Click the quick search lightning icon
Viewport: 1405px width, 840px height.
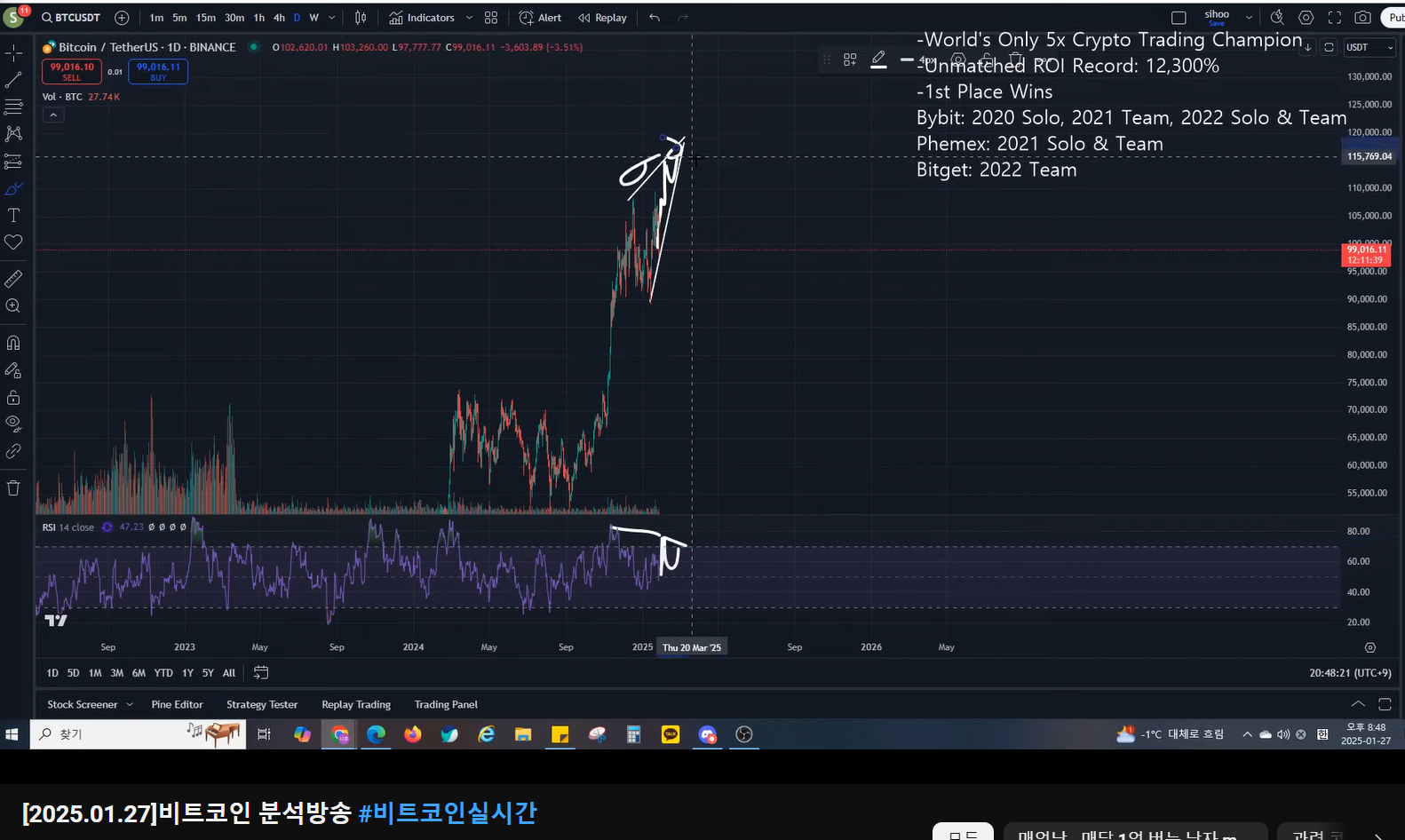point(1277,18)
